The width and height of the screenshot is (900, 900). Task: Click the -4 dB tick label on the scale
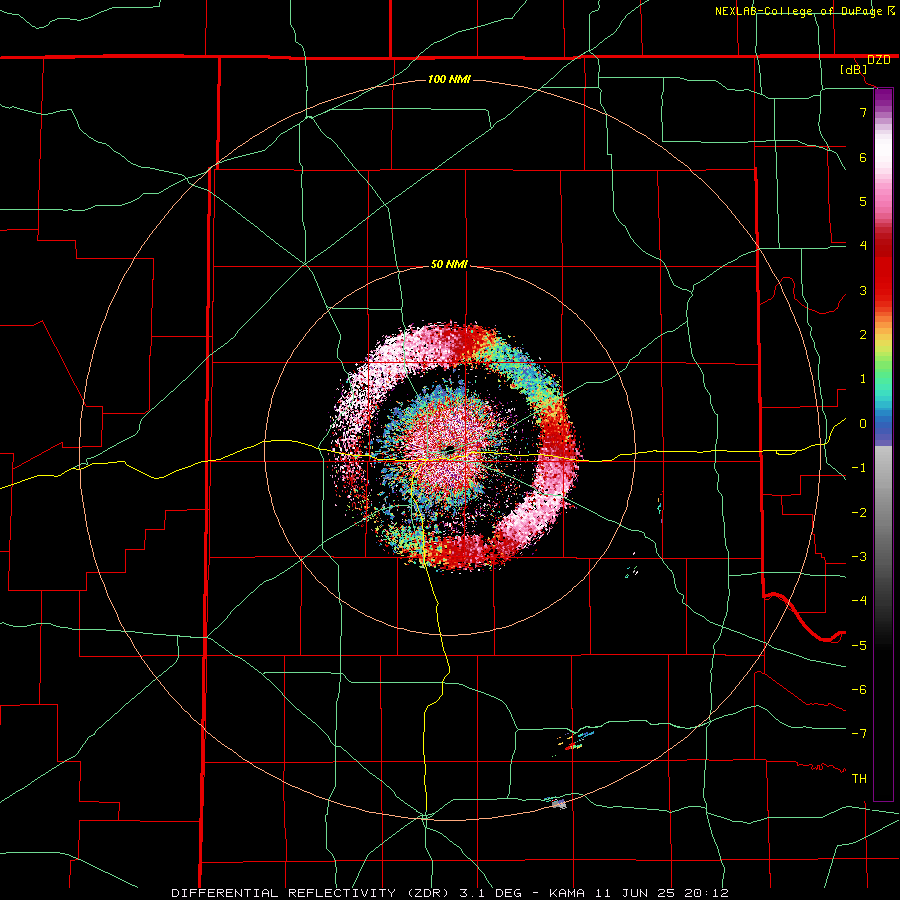point(859,601)
